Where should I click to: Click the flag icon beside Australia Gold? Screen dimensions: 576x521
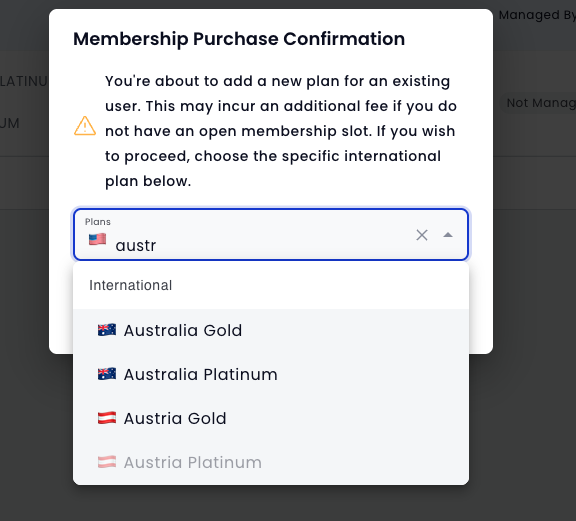pyautogui.click(x=107, y=330)
